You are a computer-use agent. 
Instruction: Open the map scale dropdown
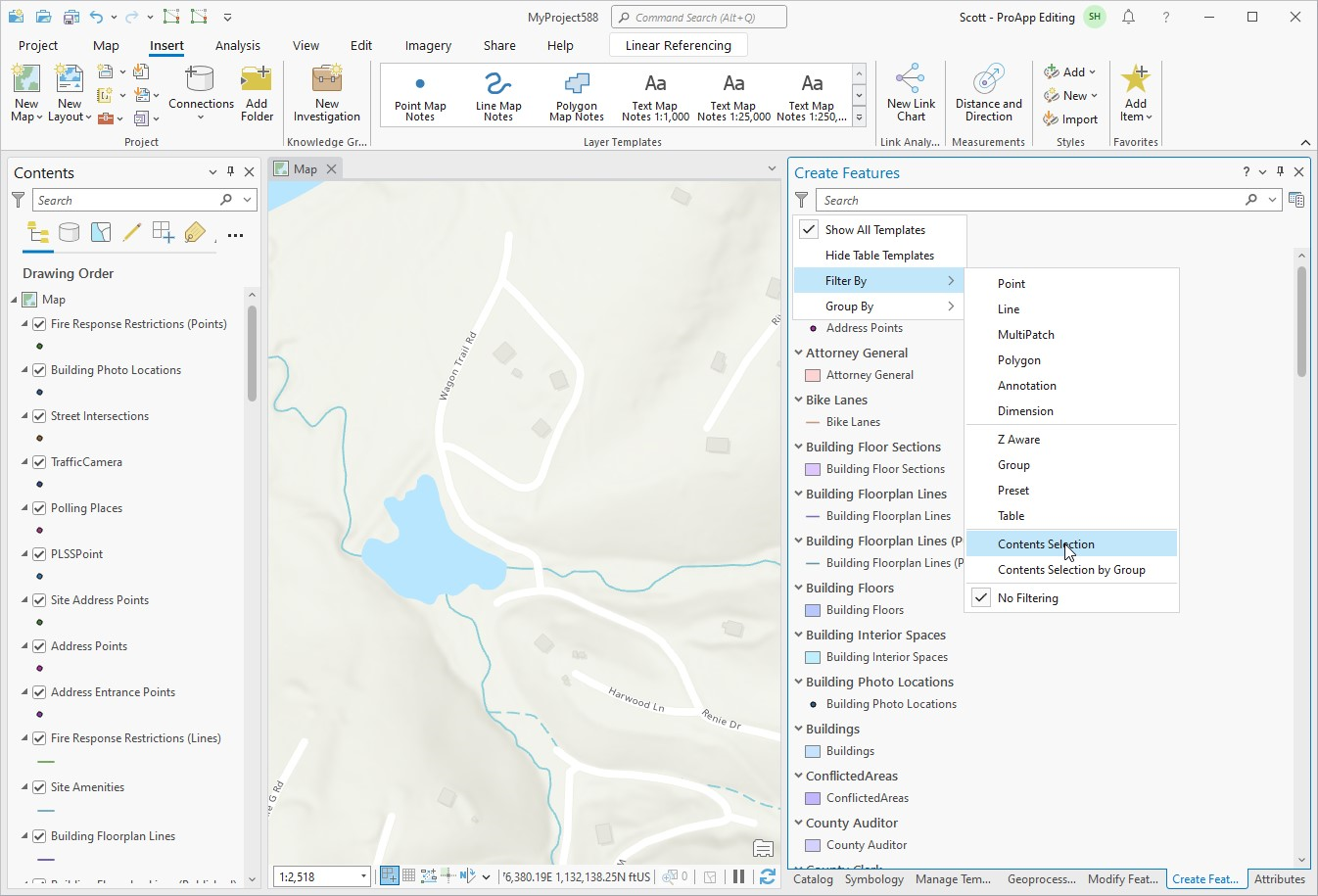[362, 875]
